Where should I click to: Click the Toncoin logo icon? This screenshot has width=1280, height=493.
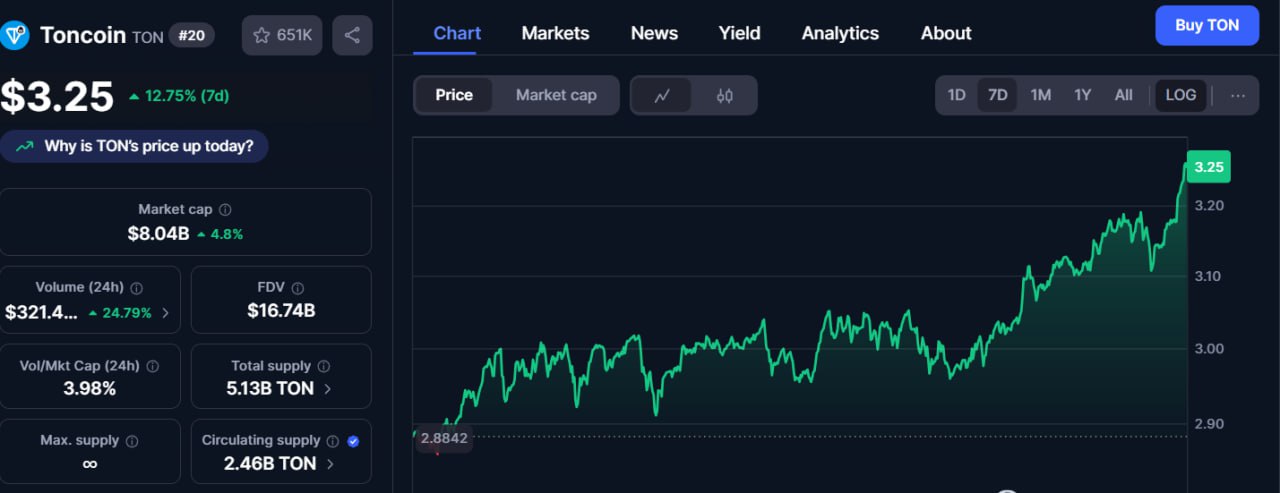(x=16, y=36)
